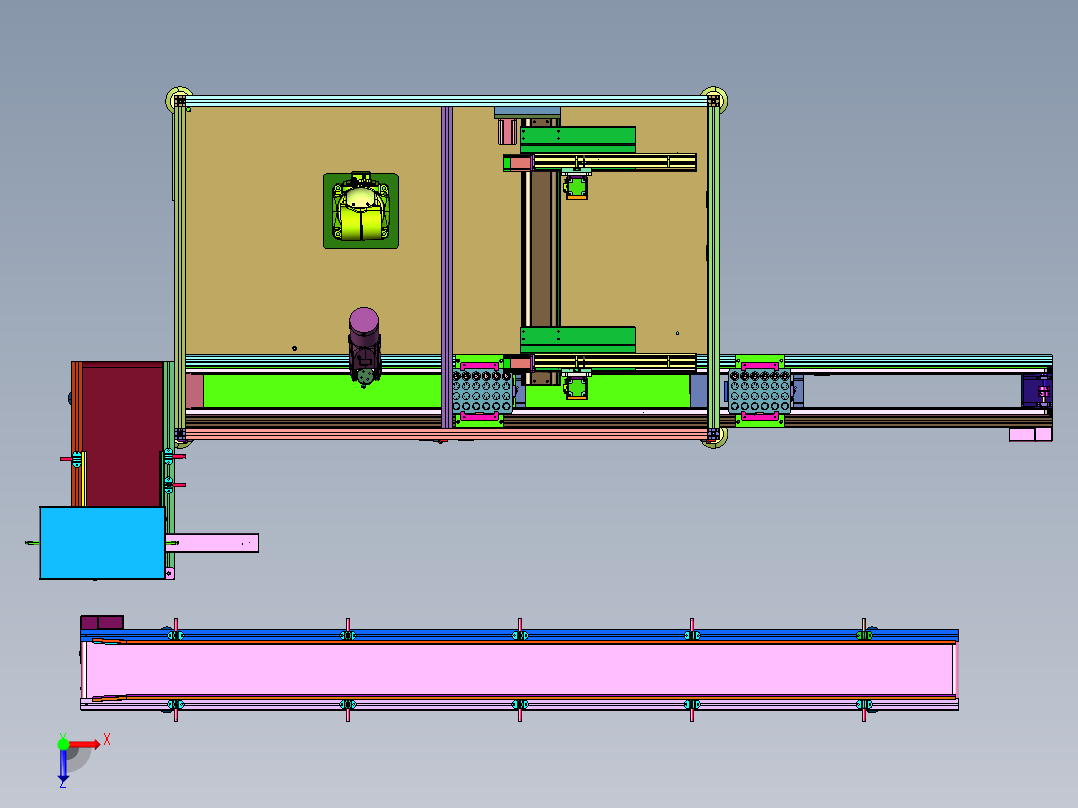Select the long pink conveyor belt surface
The image size is (1078, 808).
tap(519, 669)
